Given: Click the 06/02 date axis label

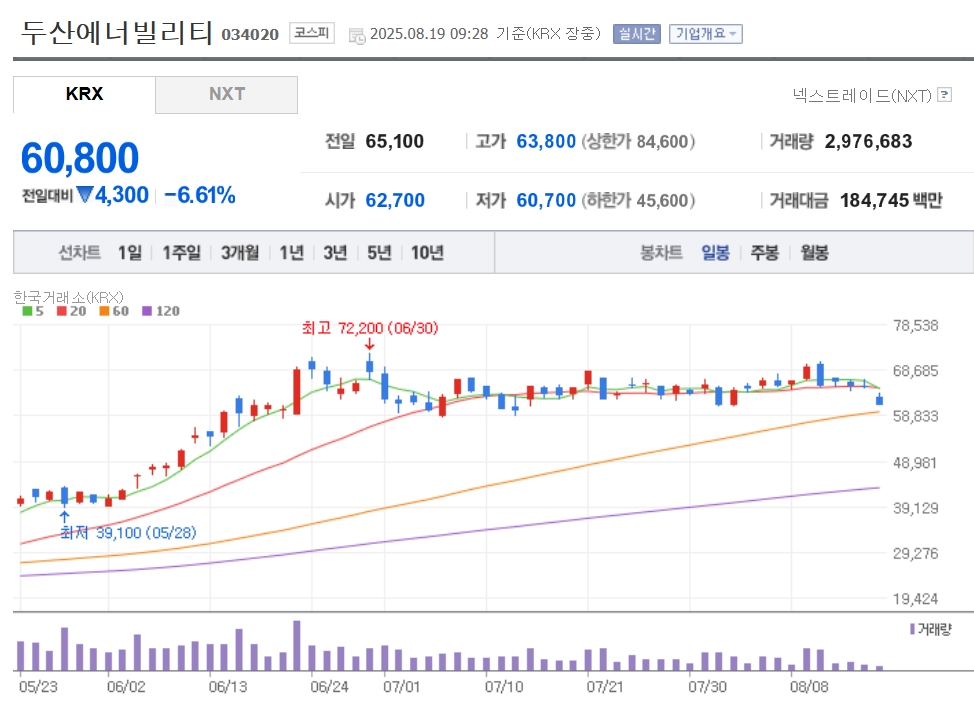Looking at the screenshot, I should pos(126,686).
